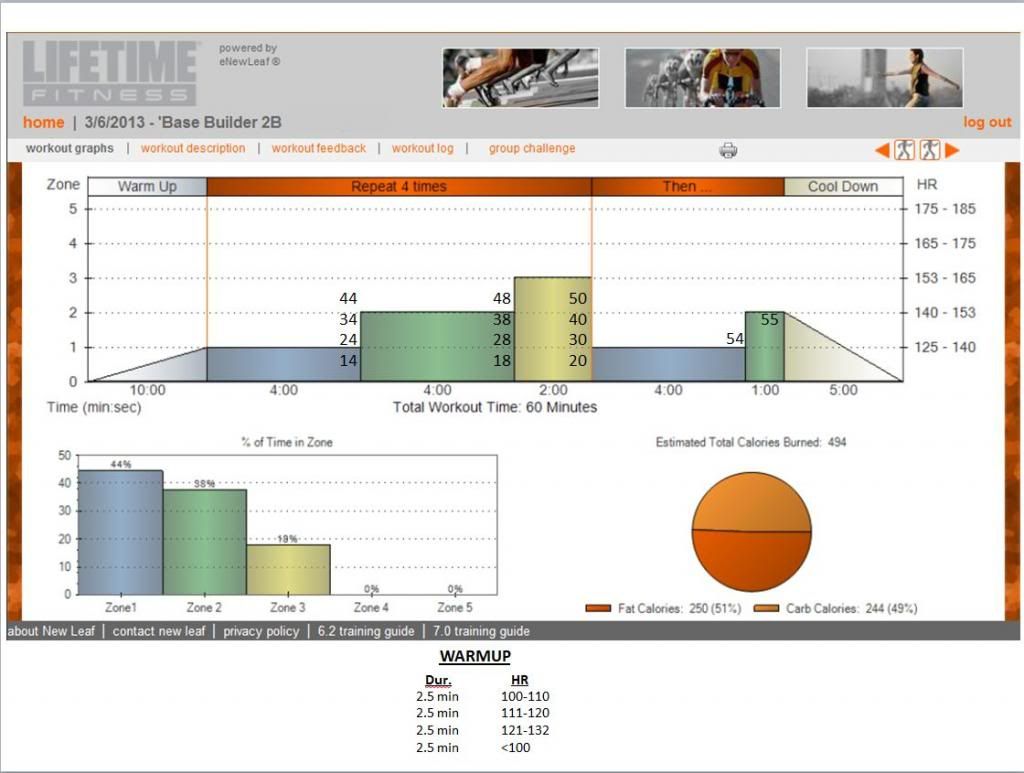Screen dimensions: 1024x773
Task: Click contact new leaf footer link
Action: coord(159,631)
